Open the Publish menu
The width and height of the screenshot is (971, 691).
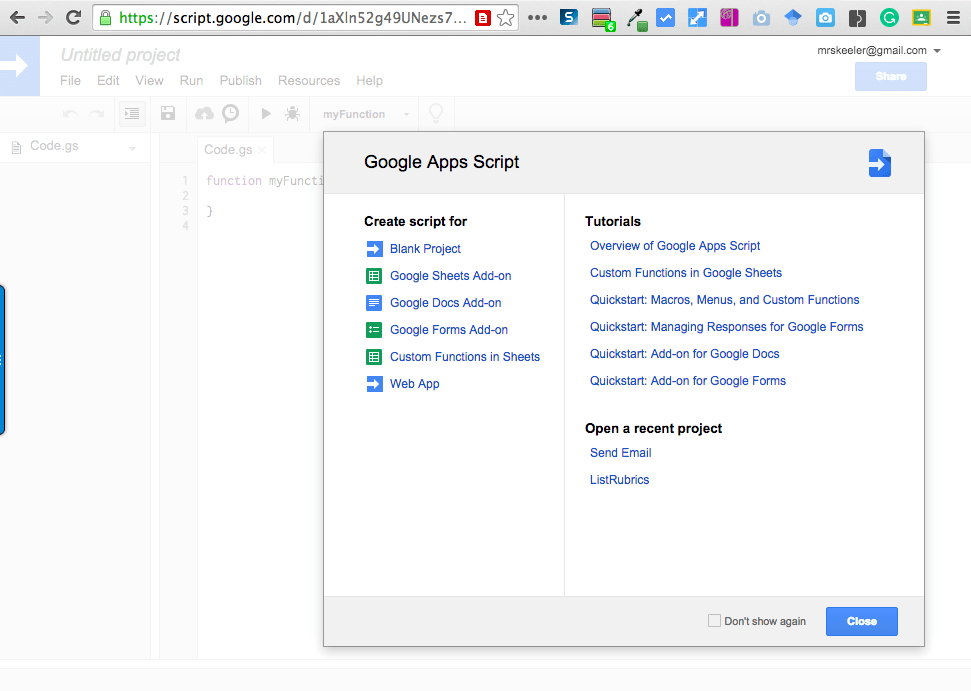[x=240, y=80]
